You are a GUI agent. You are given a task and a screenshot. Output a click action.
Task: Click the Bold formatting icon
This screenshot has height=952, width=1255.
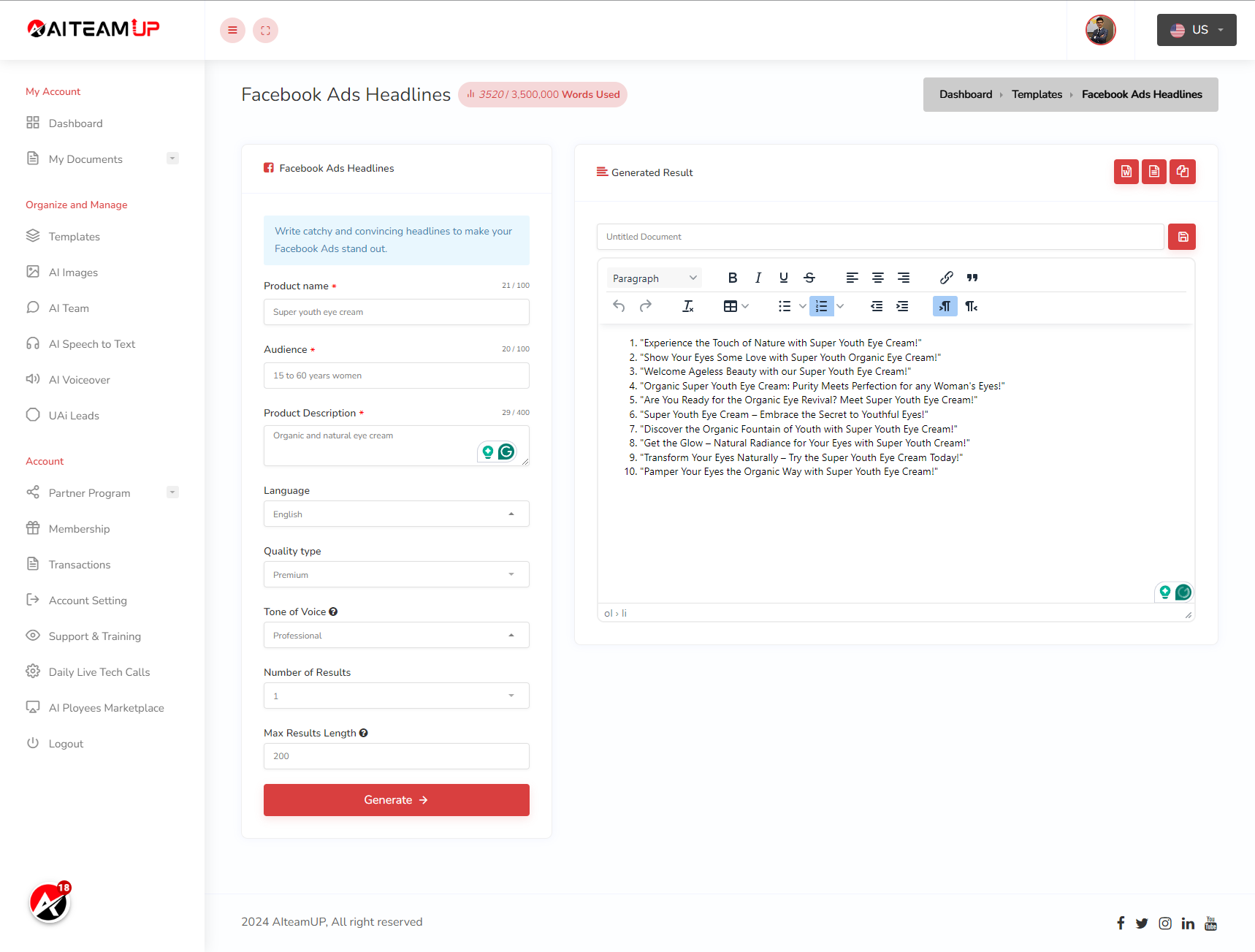coord(732,278)
